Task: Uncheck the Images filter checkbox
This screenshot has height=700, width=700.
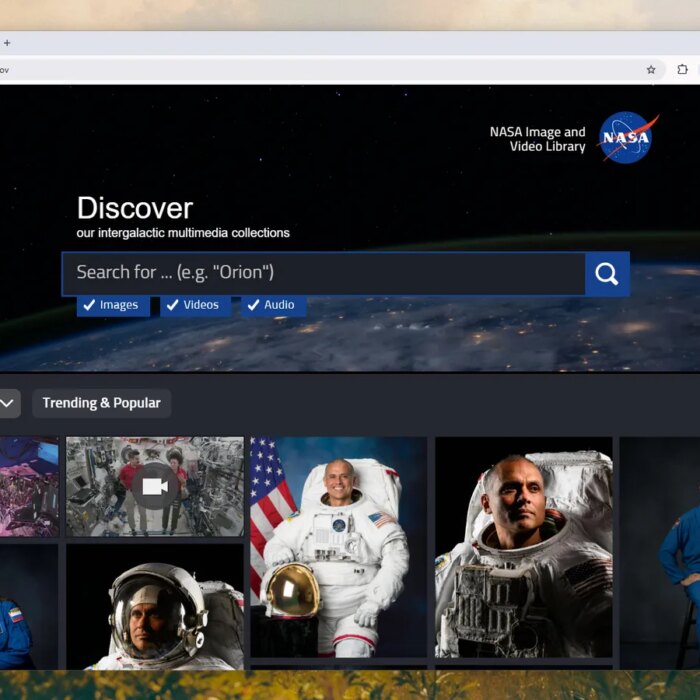Action: (113, 305)
